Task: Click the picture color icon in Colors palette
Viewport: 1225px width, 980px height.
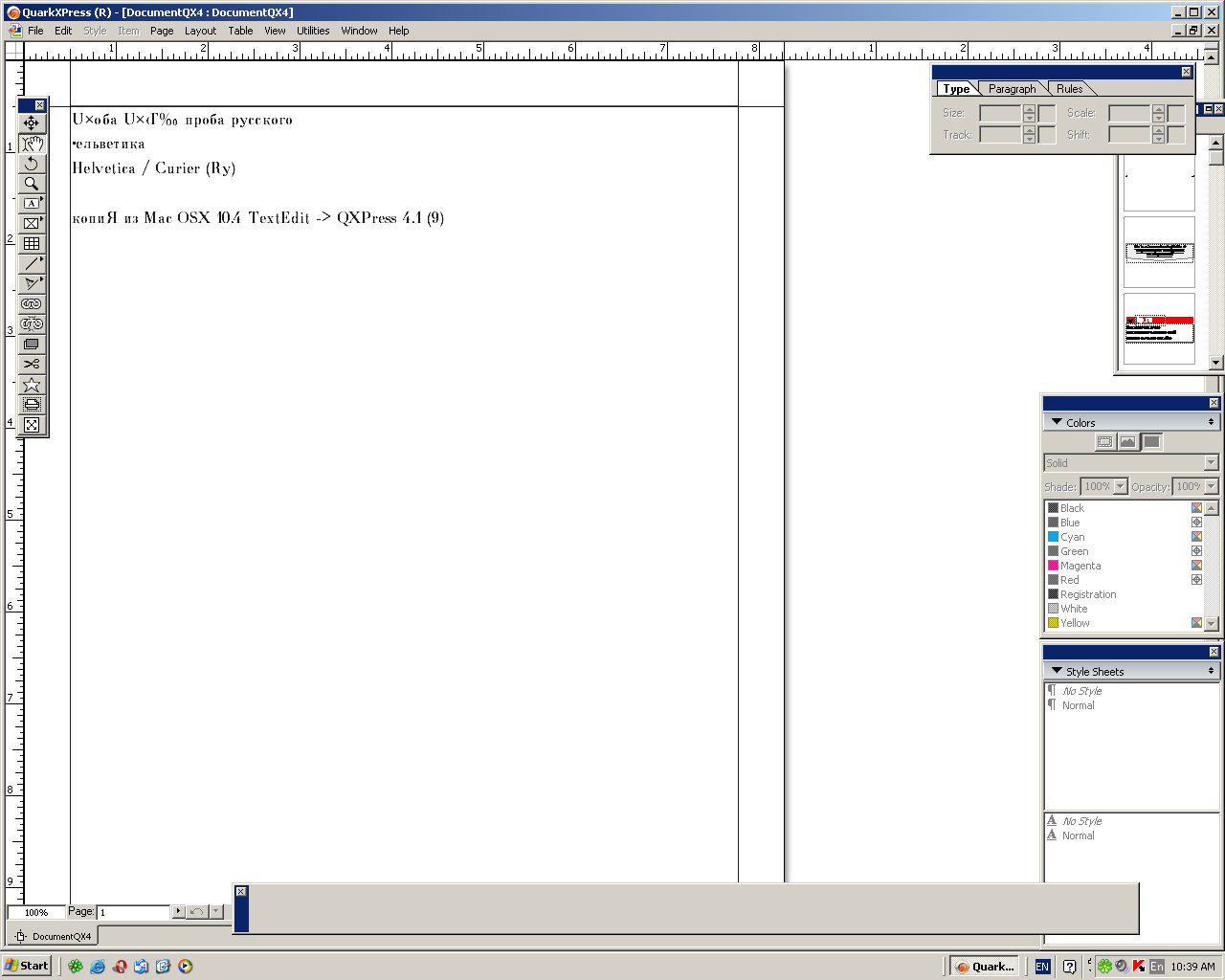Action: coord(1128,442)
